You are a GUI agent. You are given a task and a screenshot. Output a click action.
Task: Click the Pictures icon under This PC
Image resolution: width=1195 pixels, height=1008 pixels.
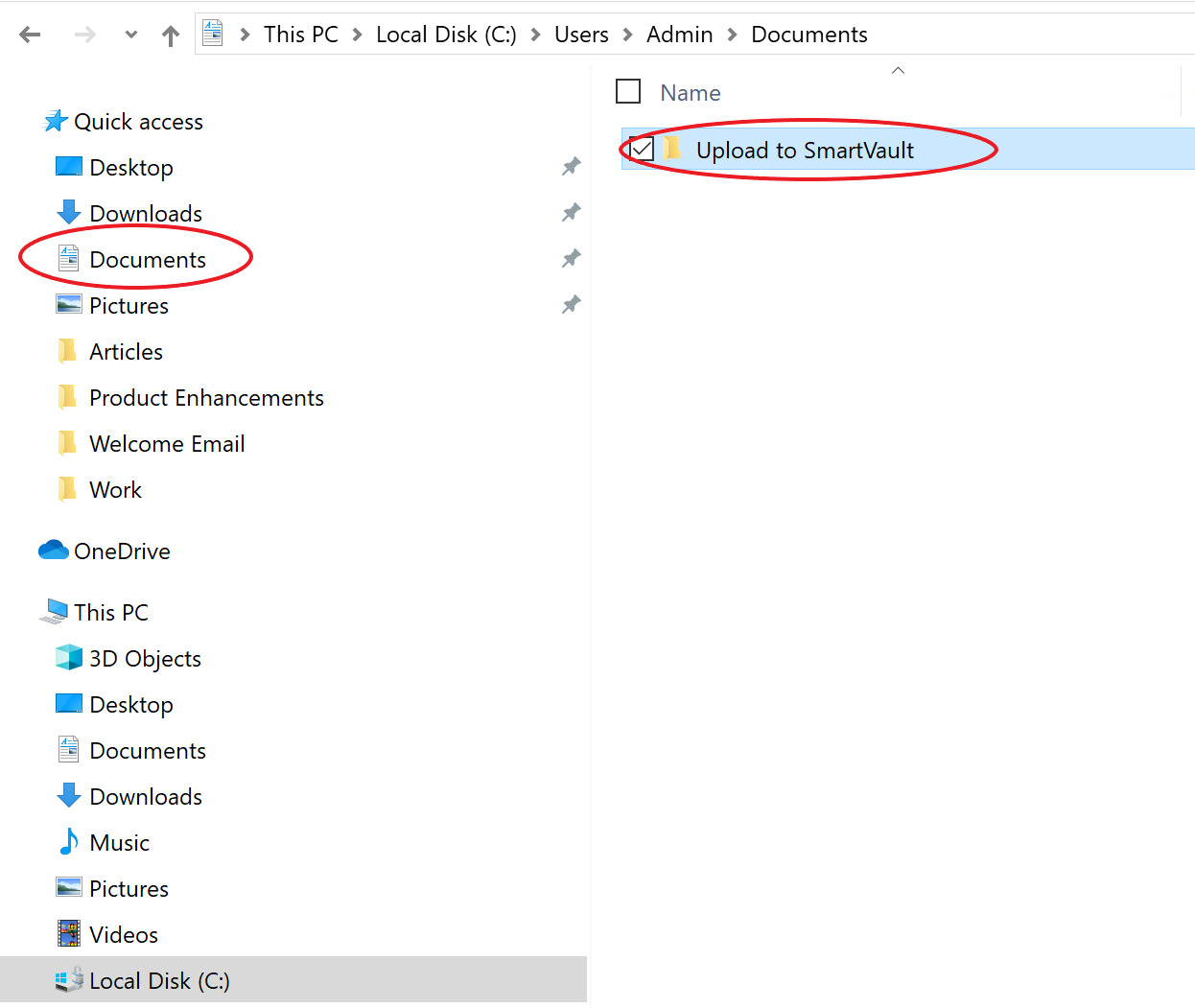pos(69,888)
